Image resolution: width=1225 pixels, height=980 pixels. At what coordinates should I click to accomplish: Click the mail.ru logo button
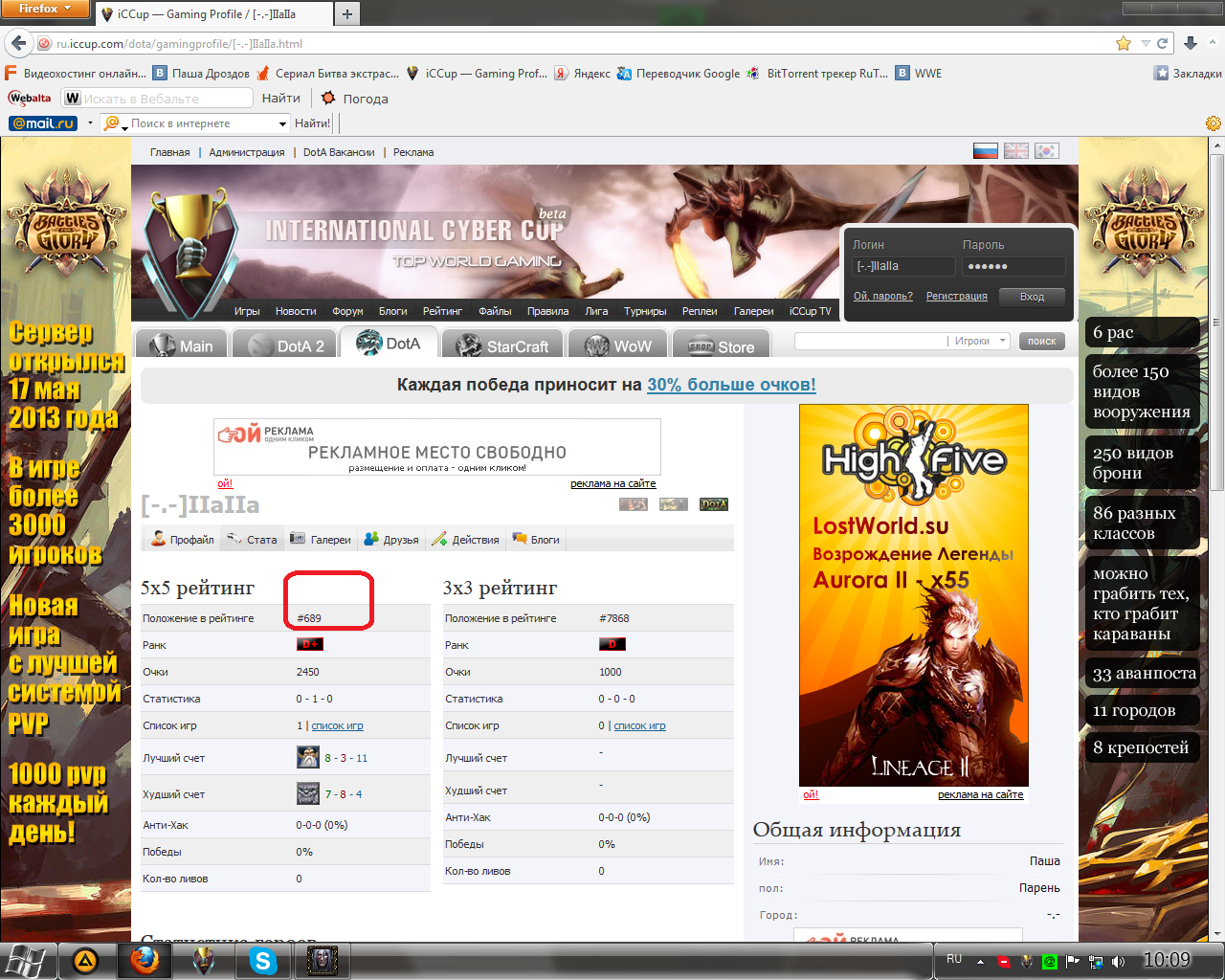coord(43,123)
